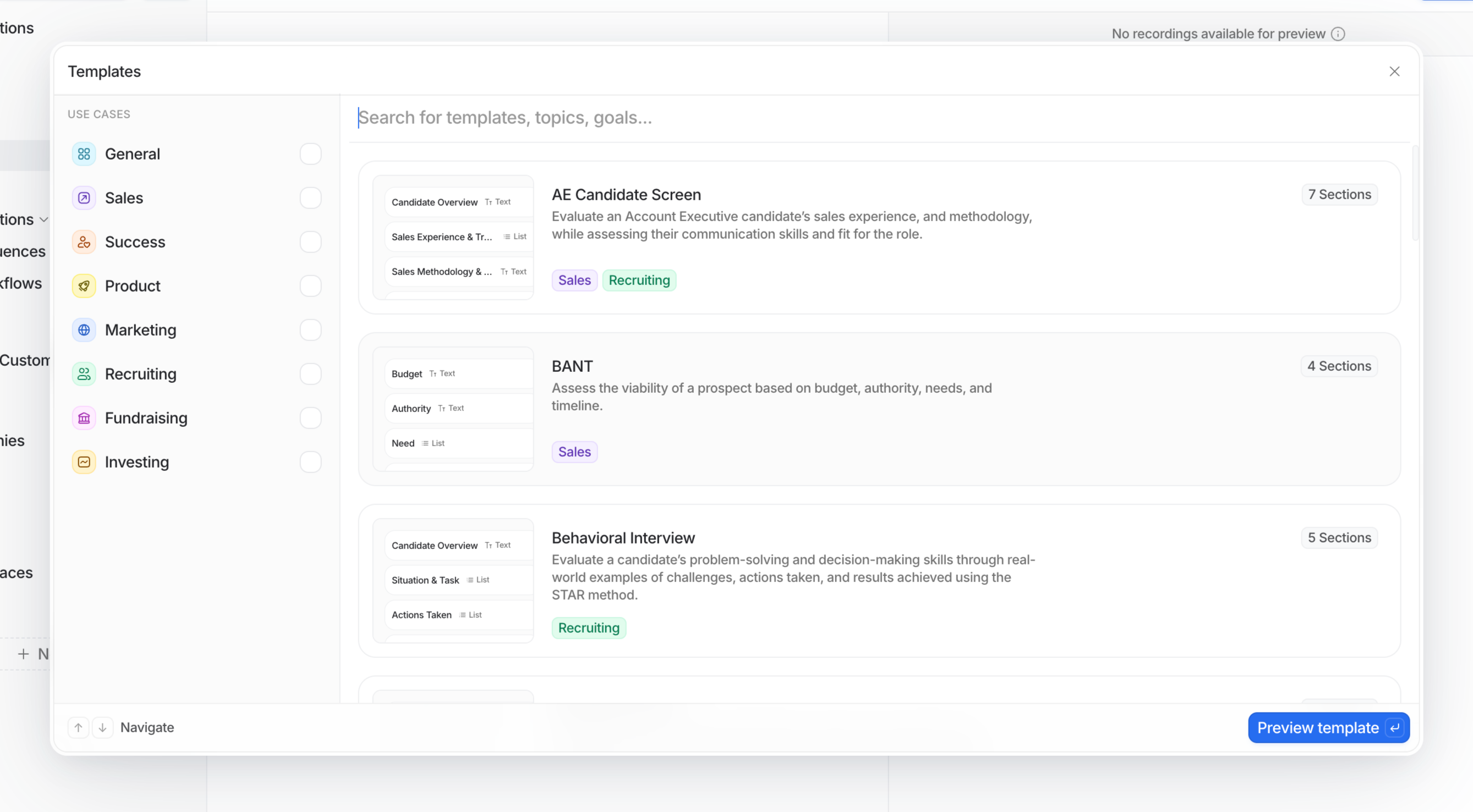Viewport: 1473px width, 812px height.
Task: Click the Recruiting people icon
Action: point(84,374)
